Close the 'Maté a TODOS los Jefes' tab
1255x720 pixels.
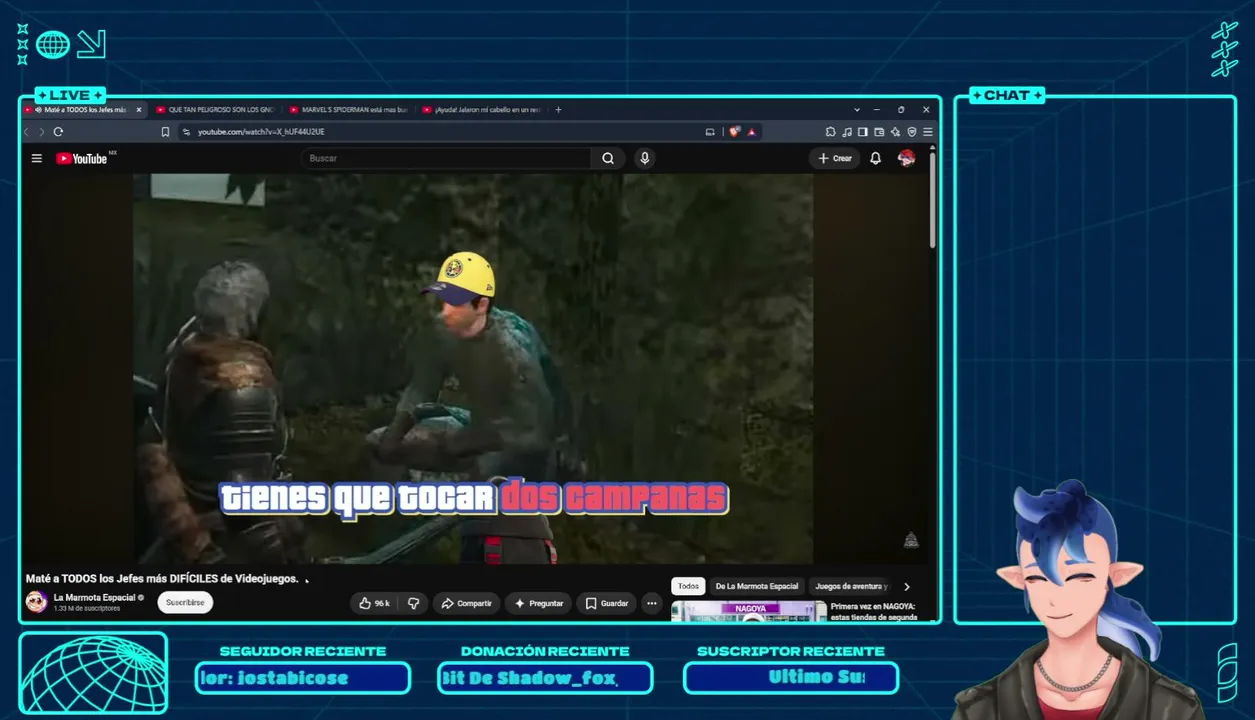pos(139,110)
